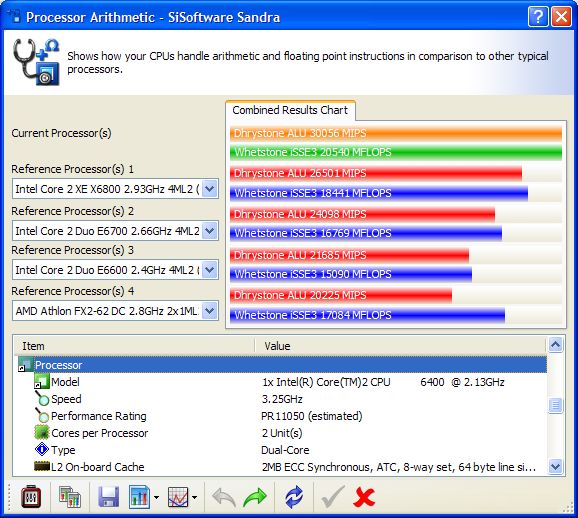
Task: Select the Processor group row
Action: 281,365
